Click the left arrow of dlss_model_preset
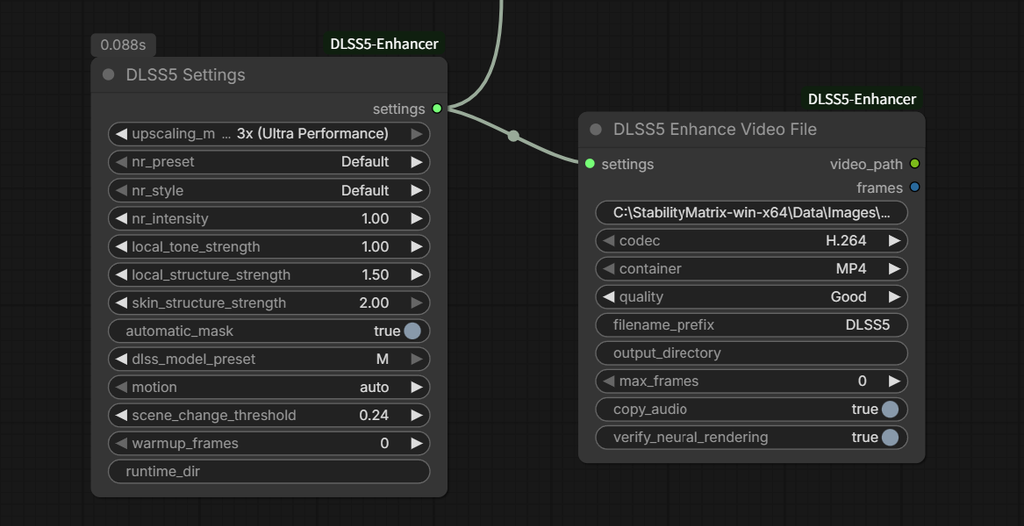 pos(121,359)
